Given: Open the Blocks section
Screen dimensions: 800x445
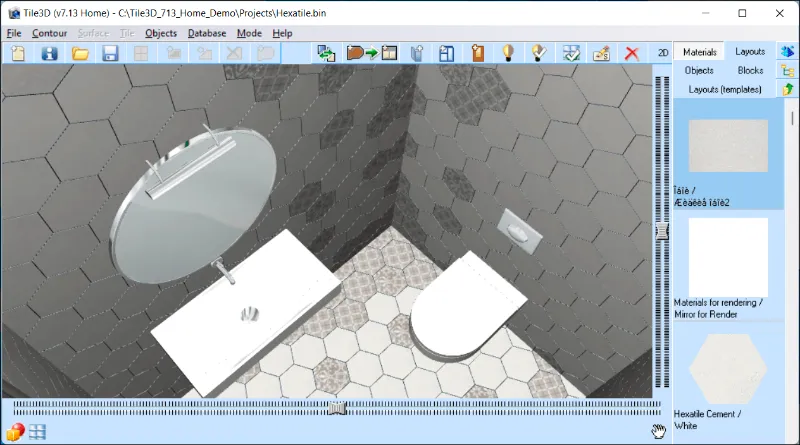Looking at the screenshot, I should point(750,71).
